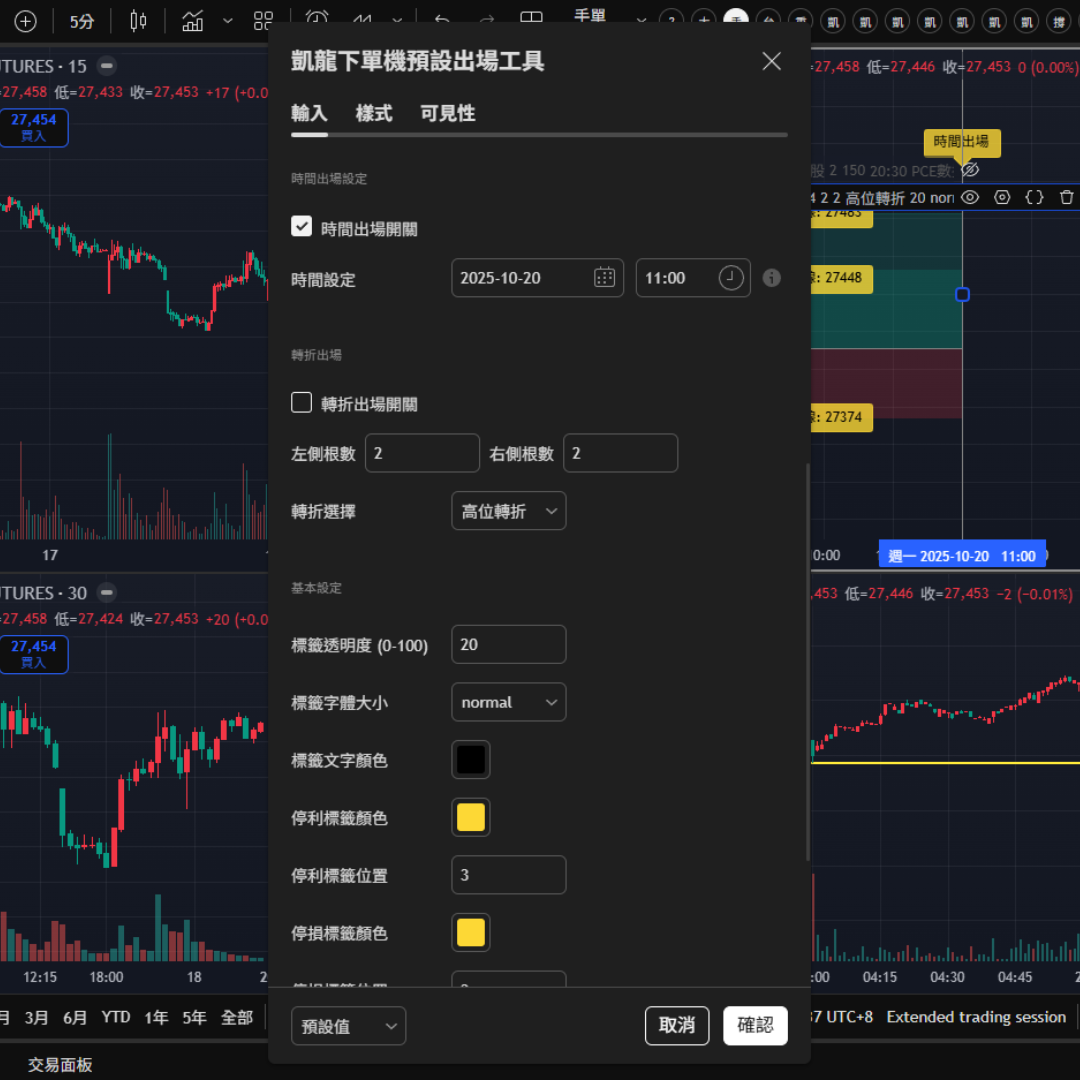Screen dimensions: 1080x1080
Task: Uncheck the 時間出場開關 checkbox
Action: click(x=302, y=227)
